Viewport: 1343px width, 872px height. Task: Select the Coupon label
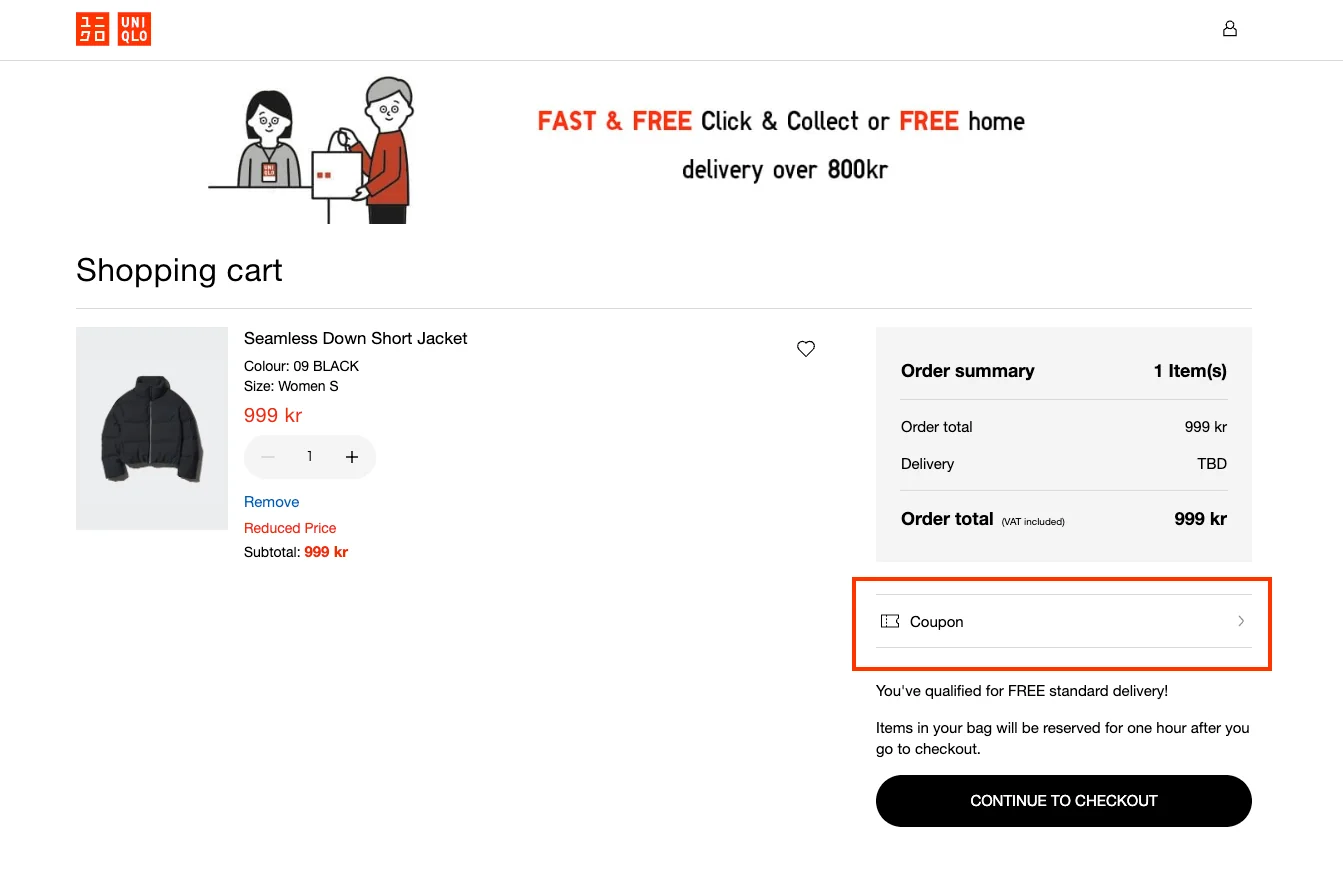click(x=936, y=622)
